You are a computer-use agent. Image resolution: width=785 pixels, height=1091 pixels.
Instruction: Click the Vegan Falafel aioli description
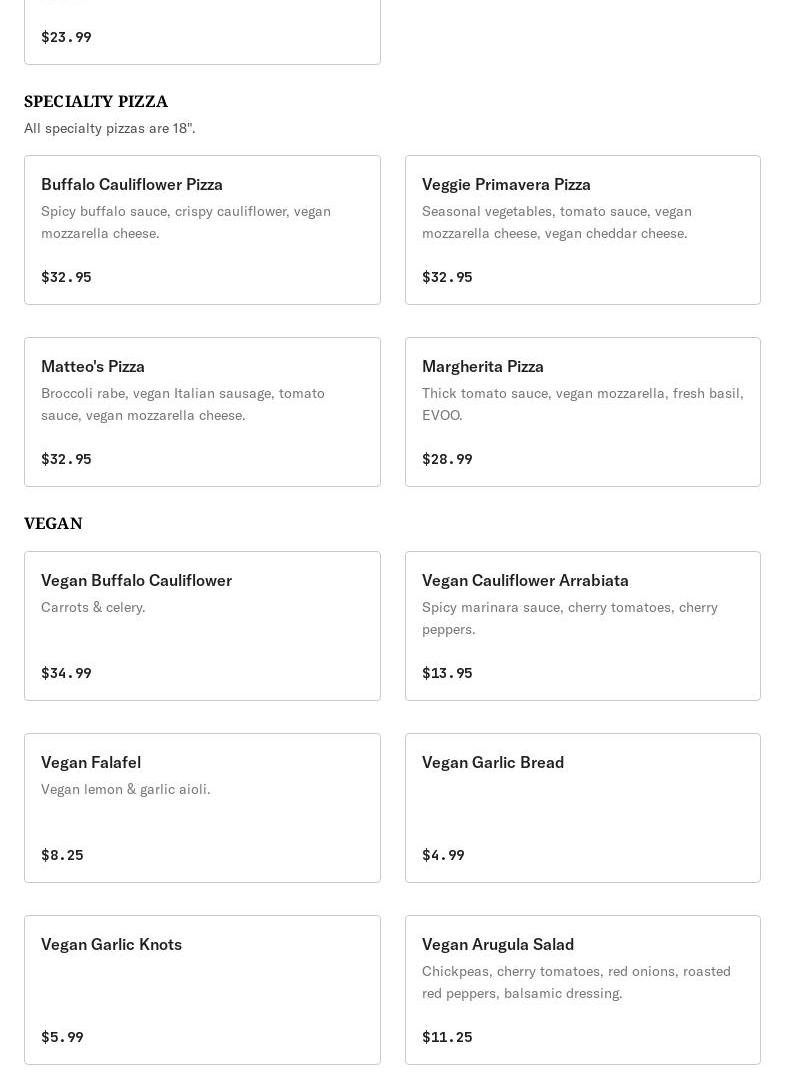coord(126,789)
